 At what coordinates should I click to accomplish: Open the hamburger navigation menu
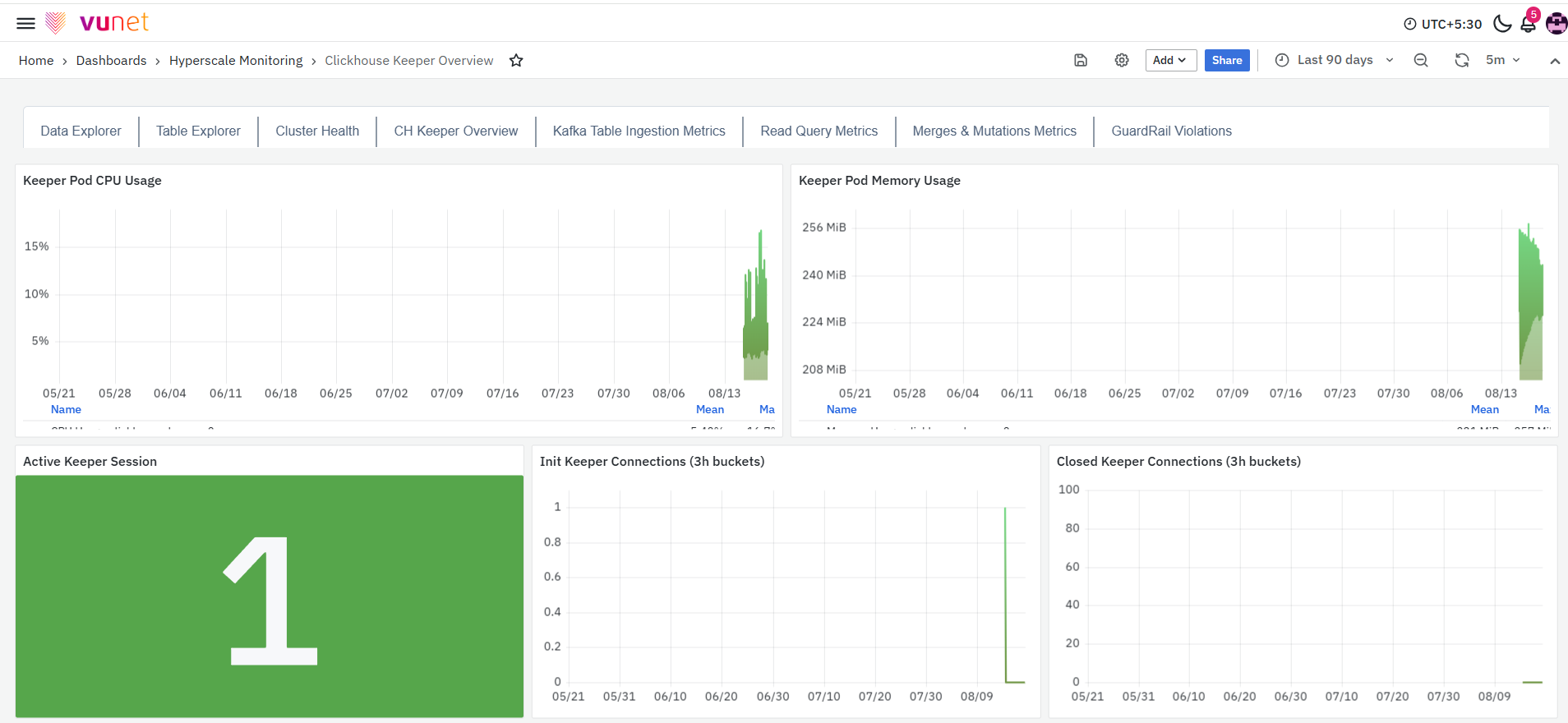26,23
